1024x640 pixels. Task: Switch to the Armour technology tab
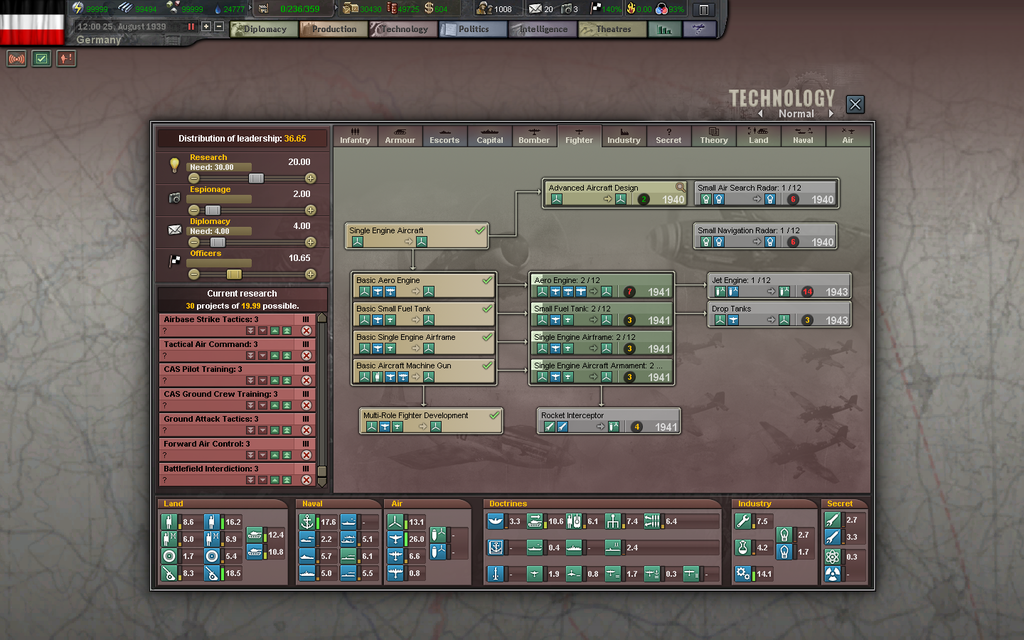[400, 136]
